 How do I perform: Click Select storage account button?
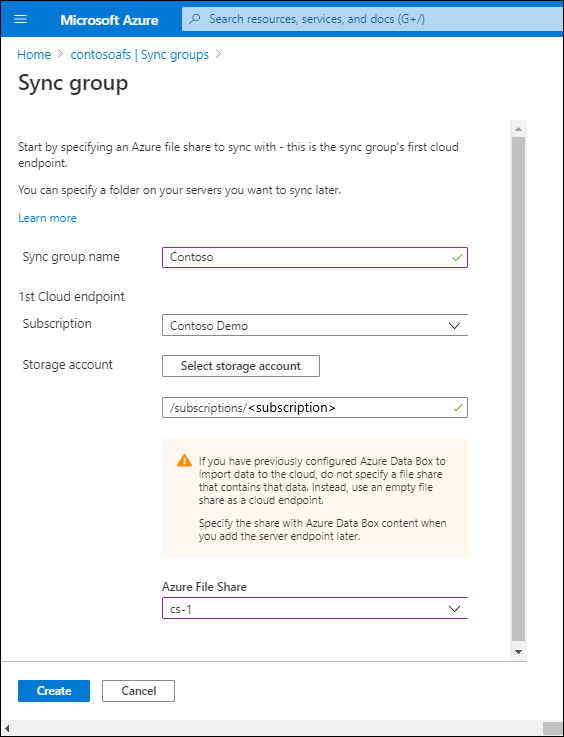(241, 366)
